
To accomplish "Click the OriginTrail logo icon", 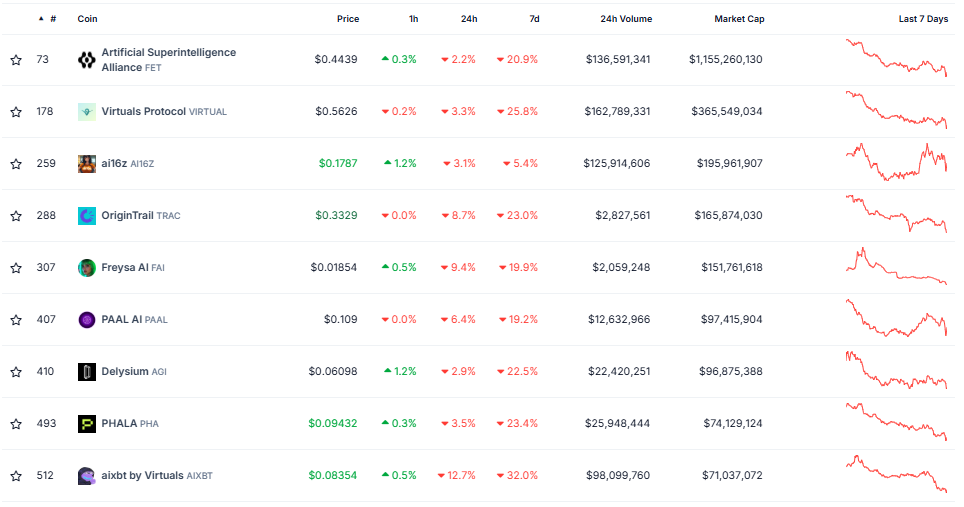I will click(x=87, y=216).
